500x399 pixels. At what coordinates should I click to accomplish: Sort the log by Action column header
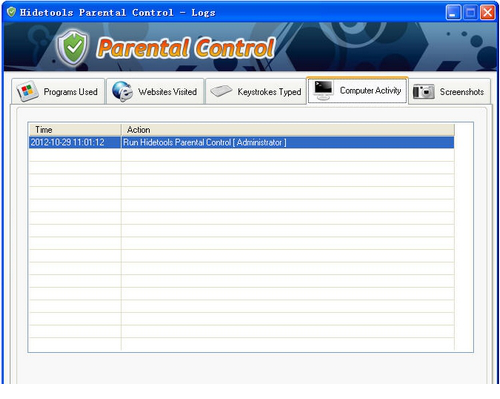pos(288,130)
